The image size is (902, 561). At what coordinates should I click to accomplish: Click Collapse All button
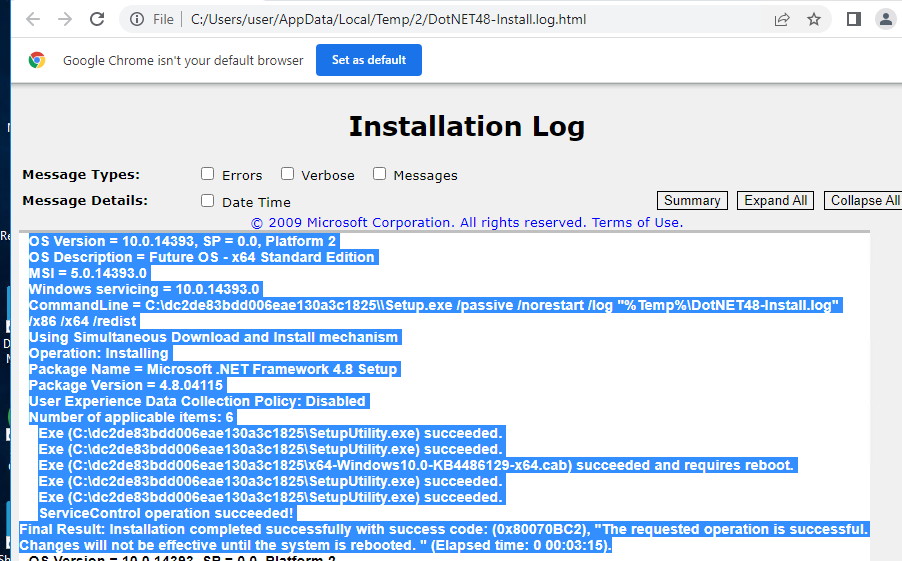pos(865,200)
